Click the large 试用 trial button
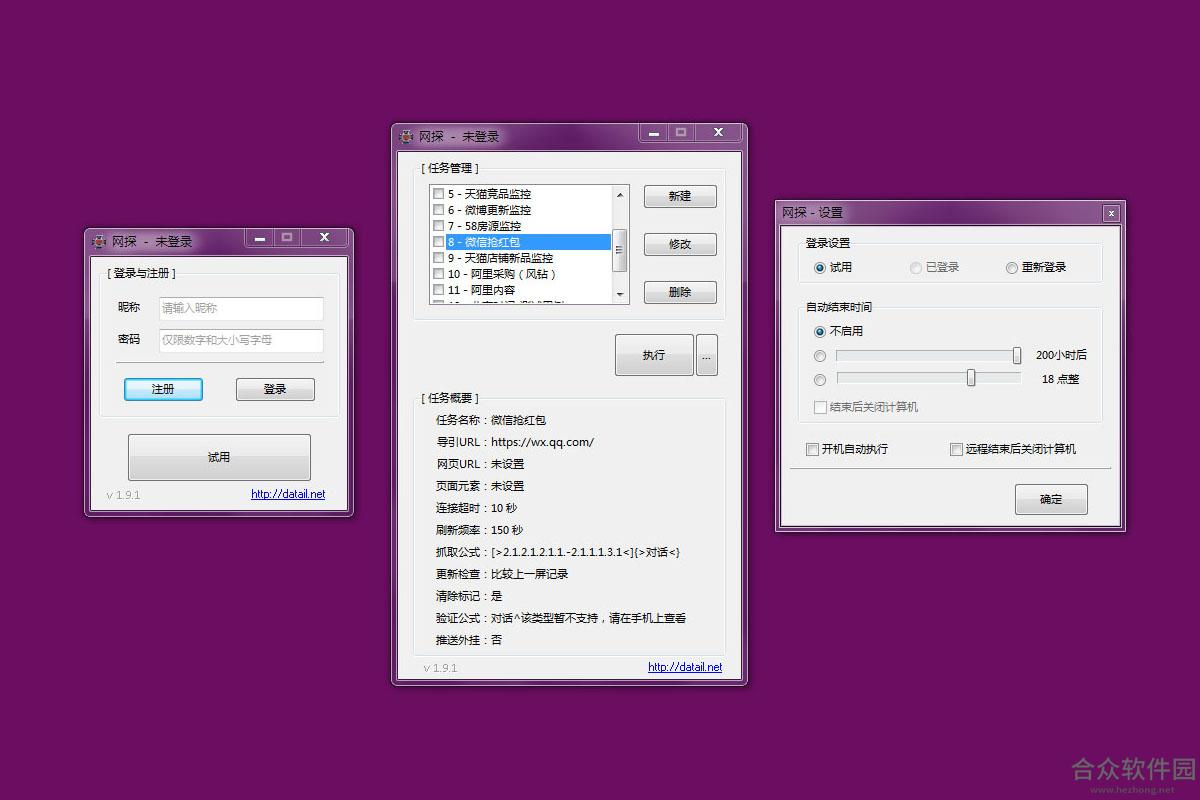The image size is (1200, 800). (x=219, y=457)
